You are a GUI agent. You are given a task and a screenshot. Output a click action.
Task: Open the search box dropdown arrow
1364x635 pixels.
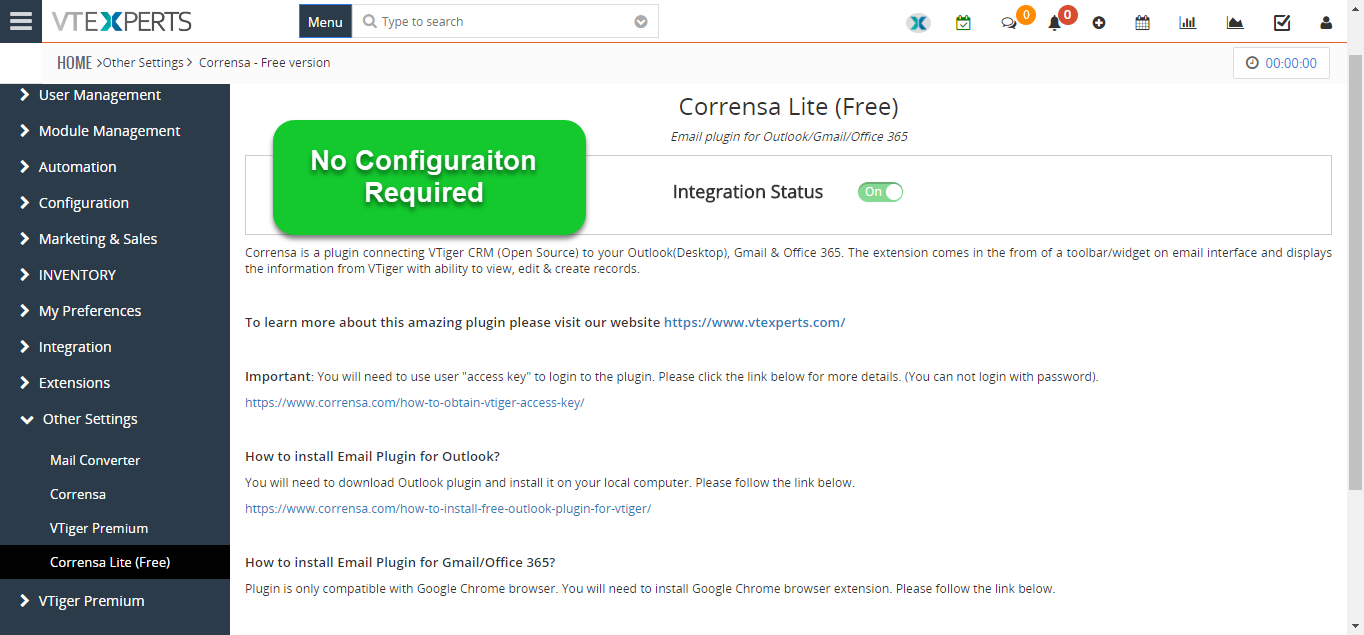tap(641, 22)
